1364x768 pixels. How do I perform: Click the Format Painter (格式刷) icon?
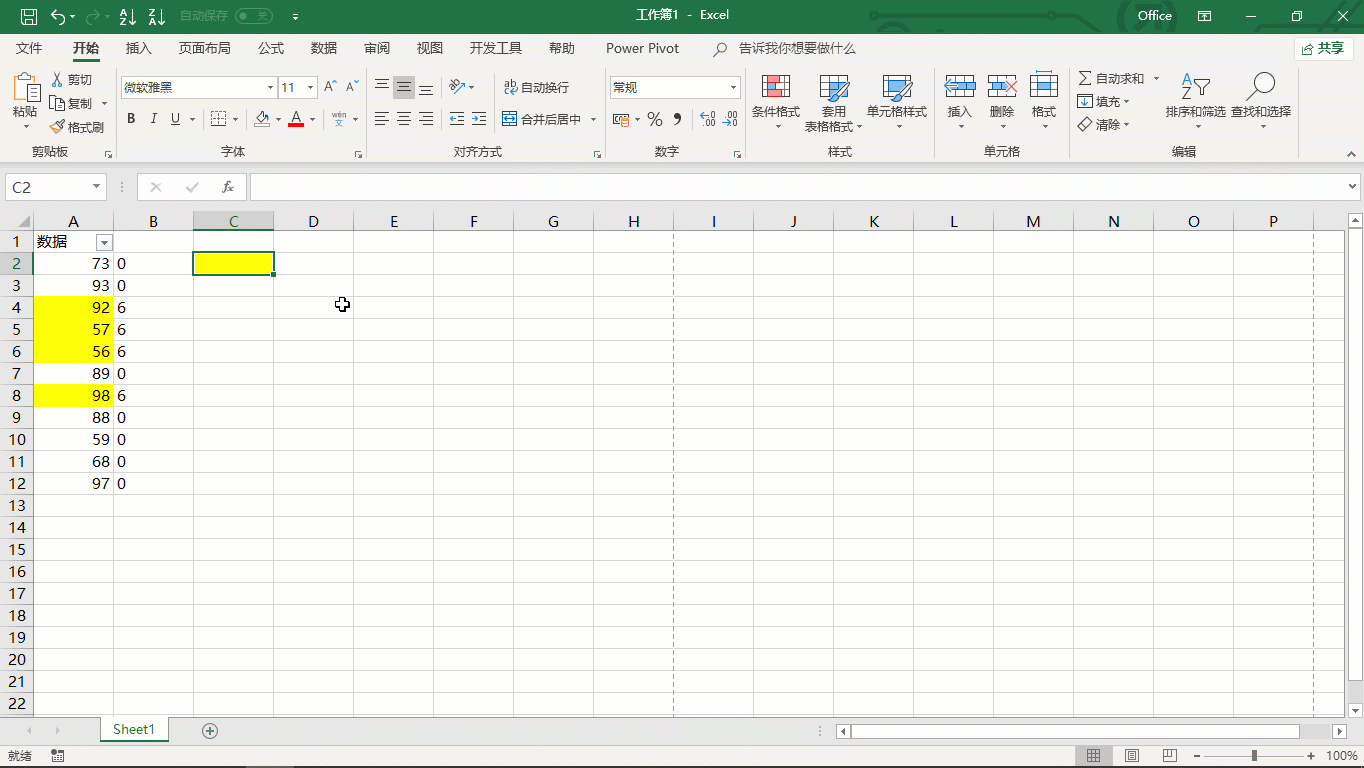coord(57,127)
